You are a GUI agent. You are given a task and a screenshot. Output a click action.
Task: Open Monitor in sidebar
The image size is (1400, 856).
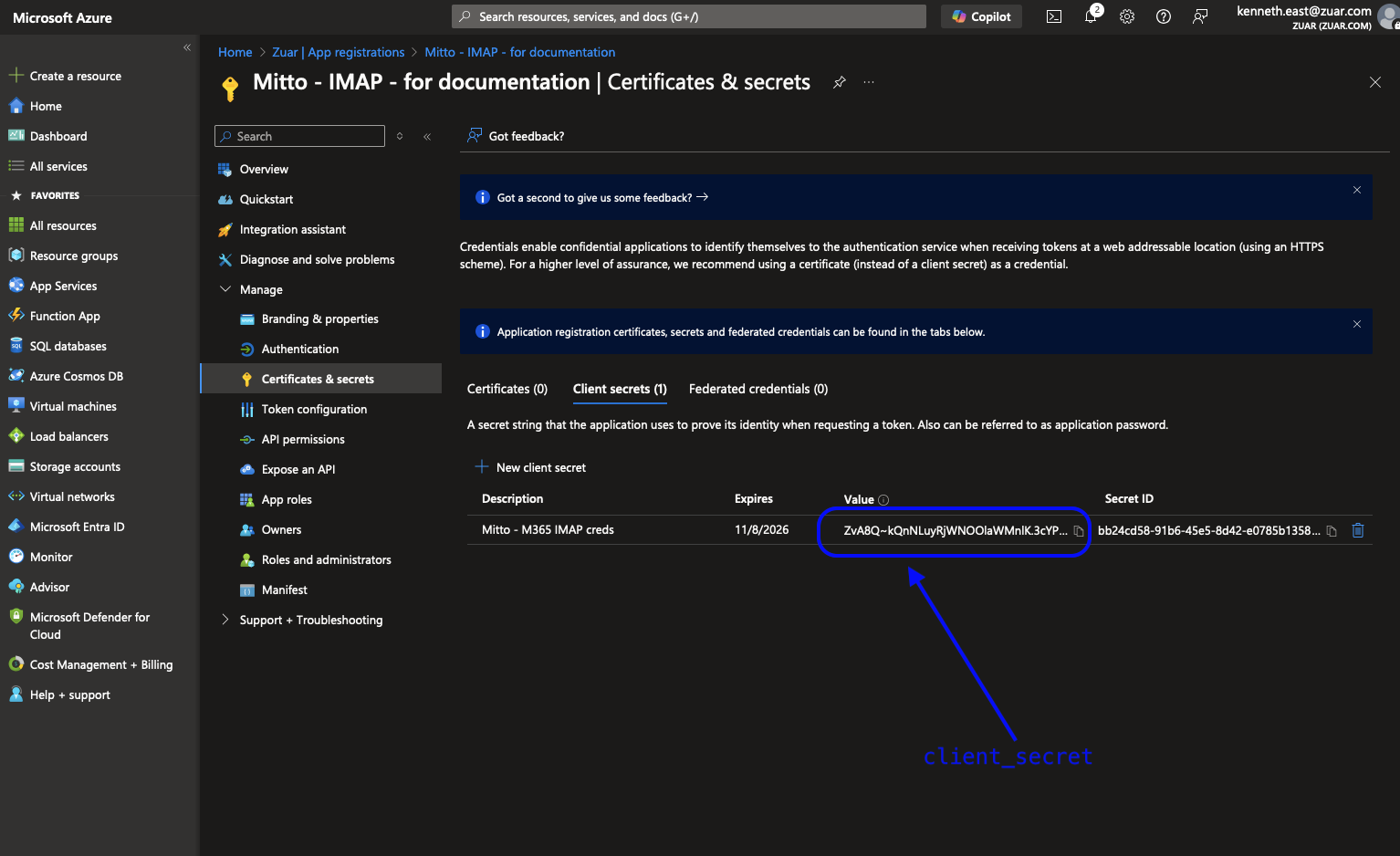(51, 557)
